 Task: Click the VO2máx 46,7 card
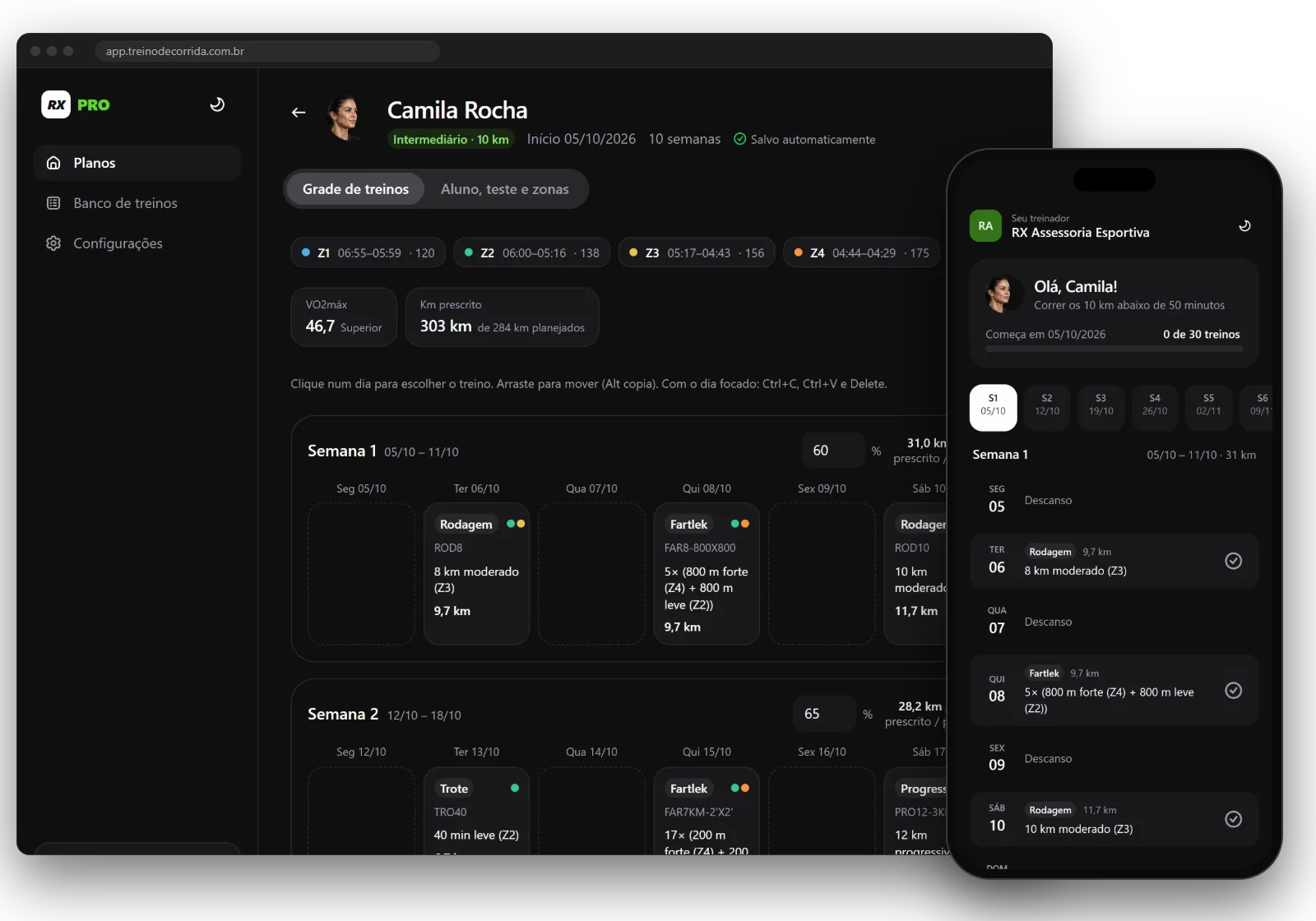(x=344, y=317)
